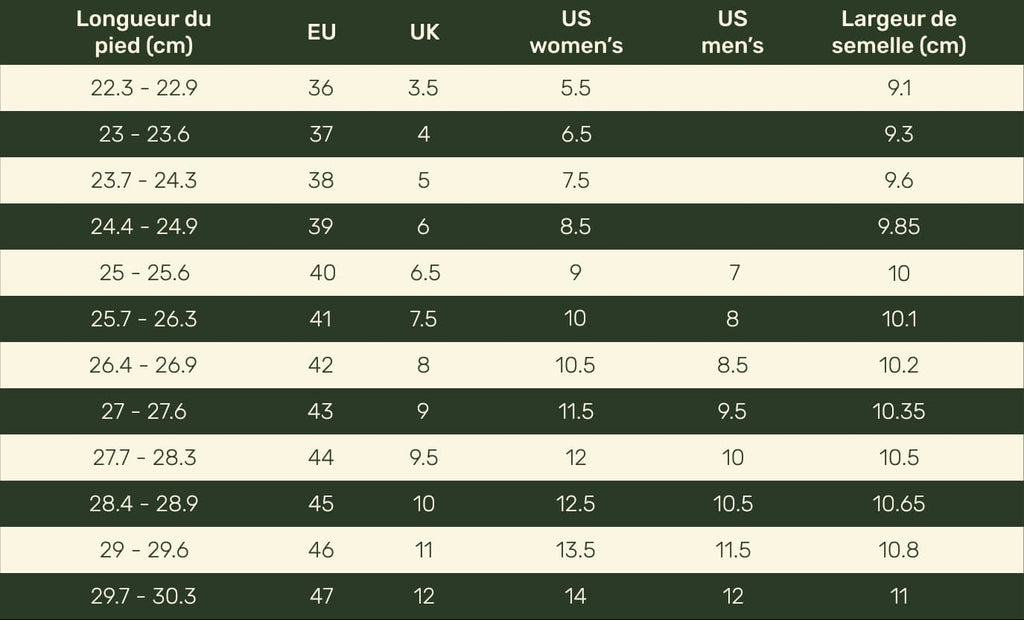Screen dimensions: 1024x620
Task: Click the '23.7 - 24.3' foot length cell
Action: pos(144,181)
